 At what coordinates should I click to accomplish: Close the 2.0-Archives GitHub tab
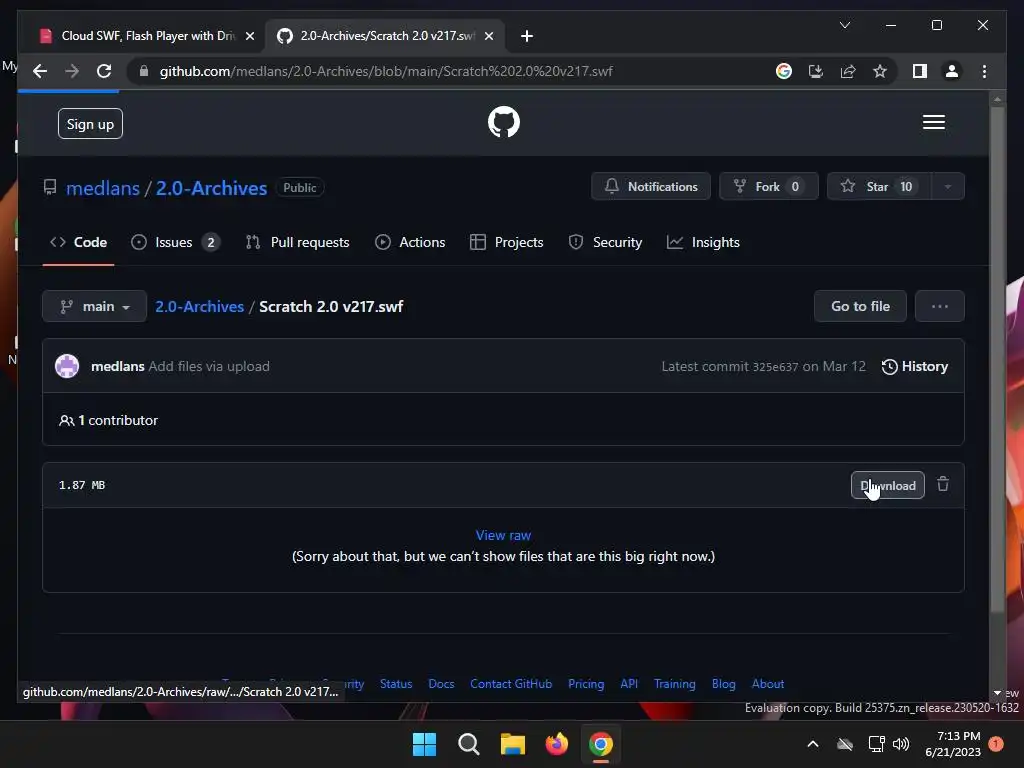point(488,36)
